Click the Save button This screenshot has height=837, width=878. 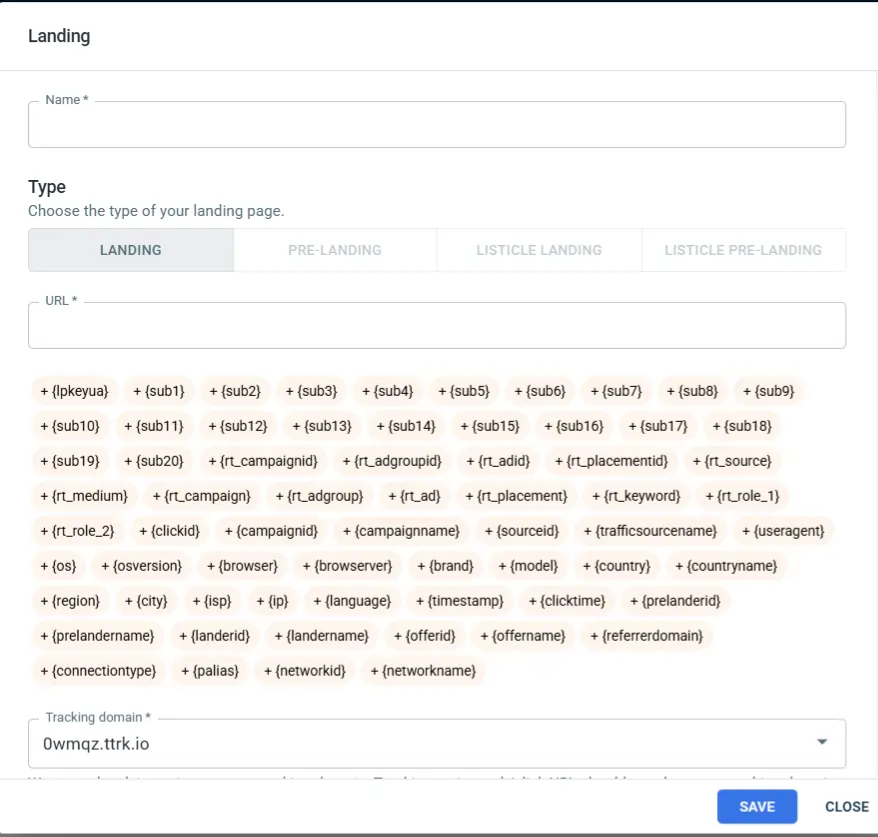point(757,806)
